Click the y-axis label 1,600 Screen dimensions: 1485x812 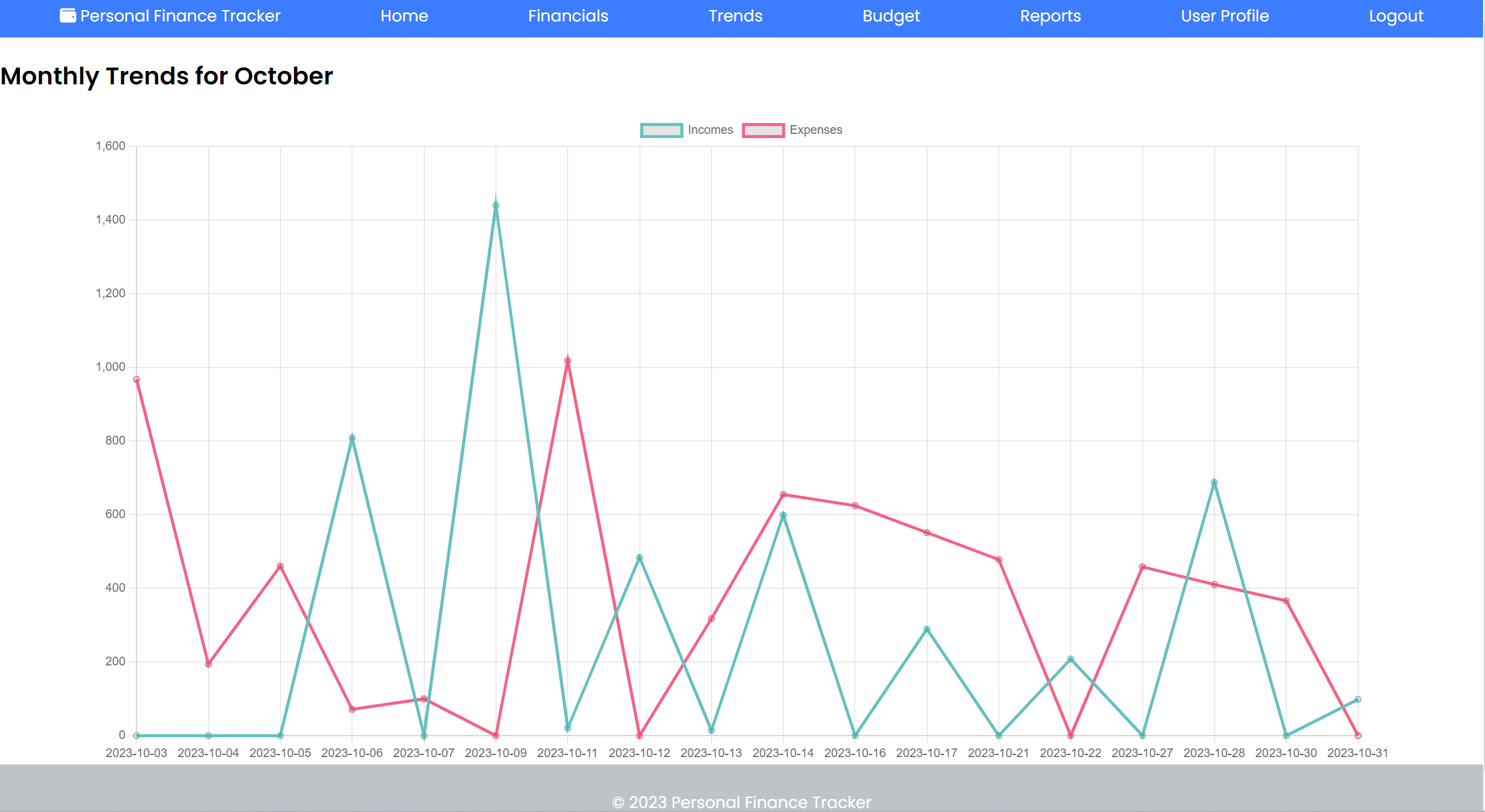110,146
